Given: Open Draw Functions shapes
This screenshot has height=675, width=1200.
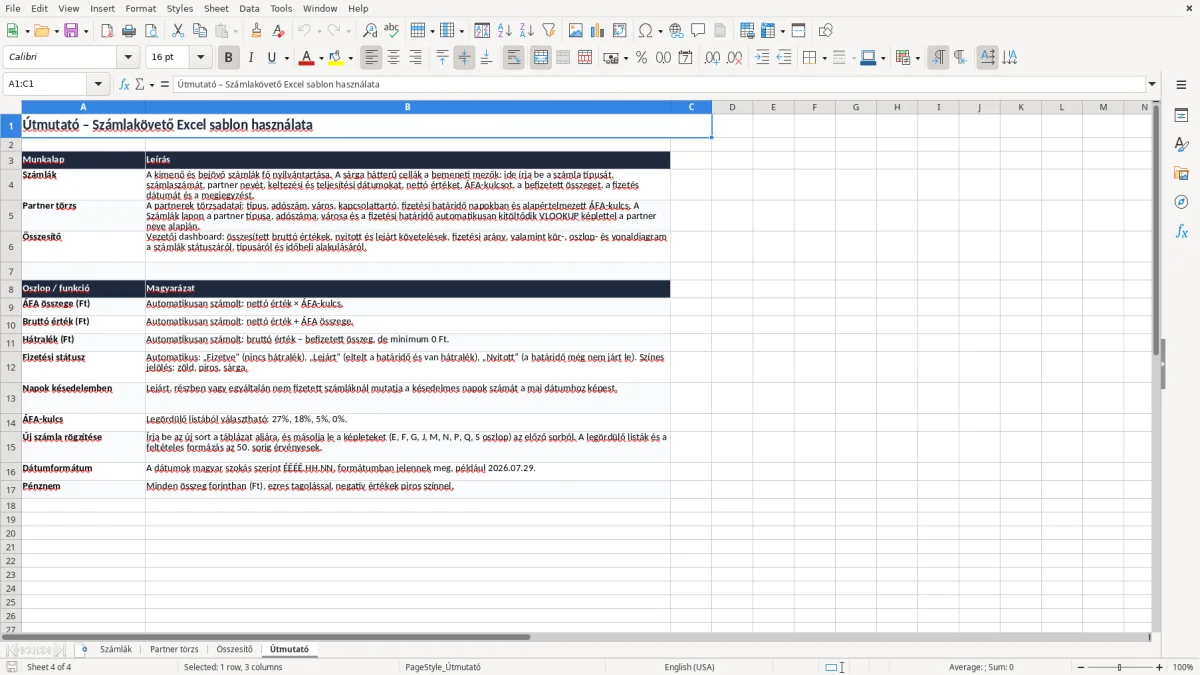Looking at the screenshot, I should tap(825, 31).
